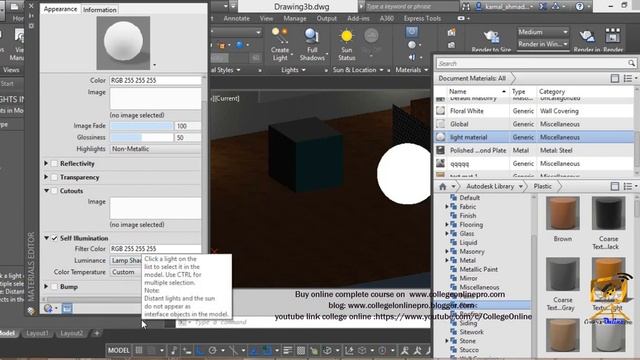Click the Filter Color RGB field
This screenshot has width=640, height=360.
(155, 249)
